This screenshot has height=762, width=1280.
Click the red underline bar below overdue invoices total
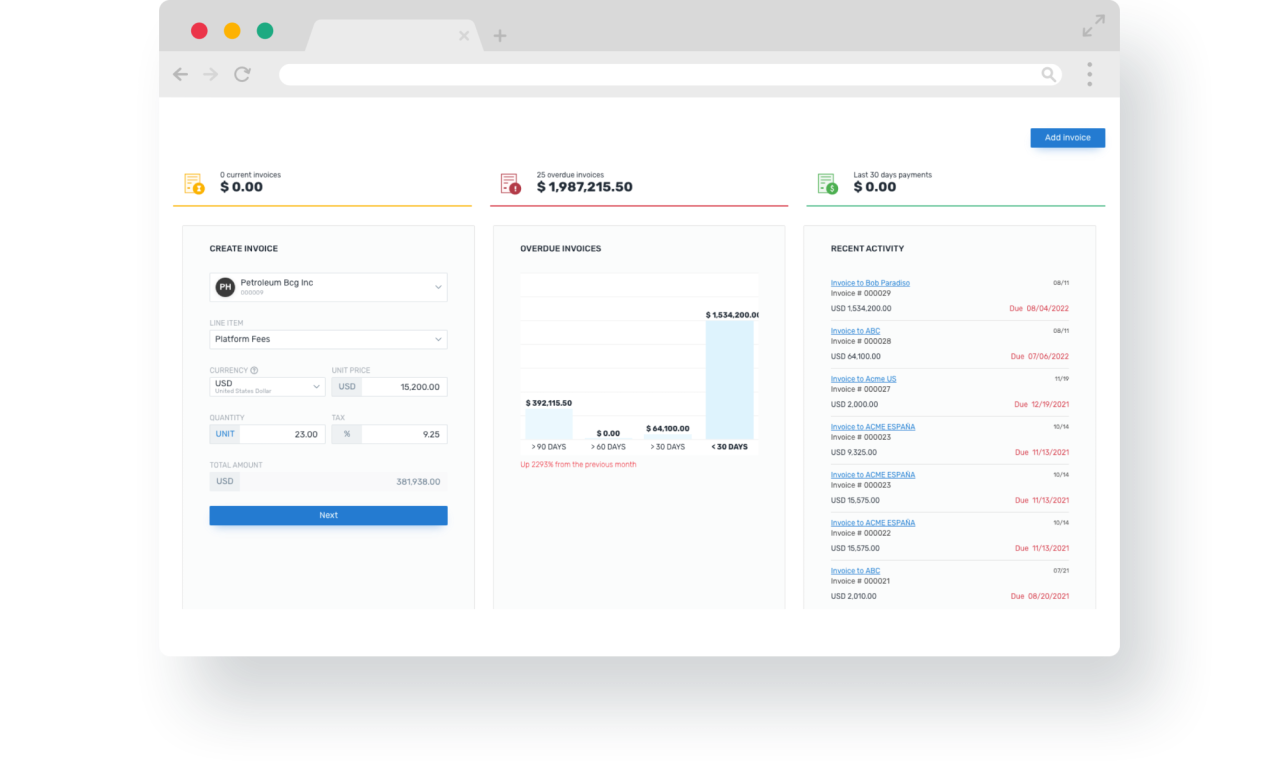(639, 205)
